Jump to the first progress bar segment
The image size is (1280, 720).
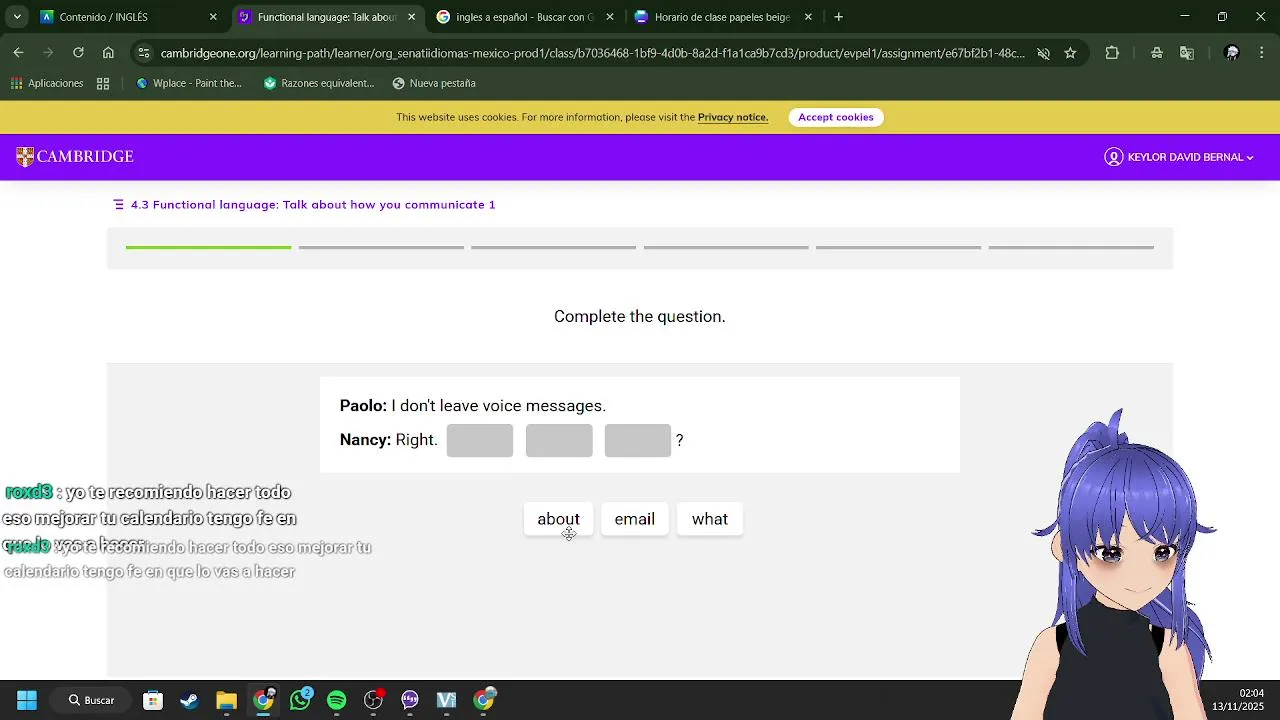coord(208,247)
